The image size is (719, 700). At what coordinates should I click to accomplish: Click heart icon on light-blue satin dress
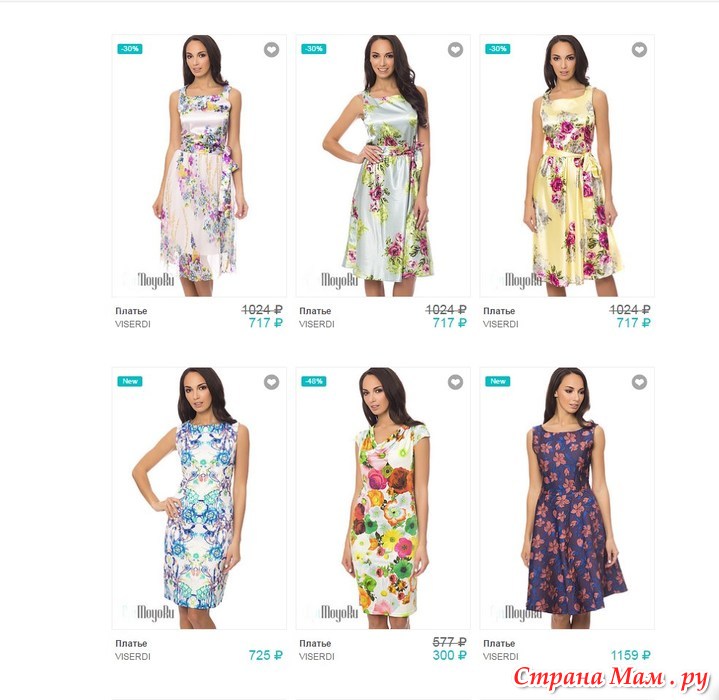pyautogui.click(x=455, y=50)
